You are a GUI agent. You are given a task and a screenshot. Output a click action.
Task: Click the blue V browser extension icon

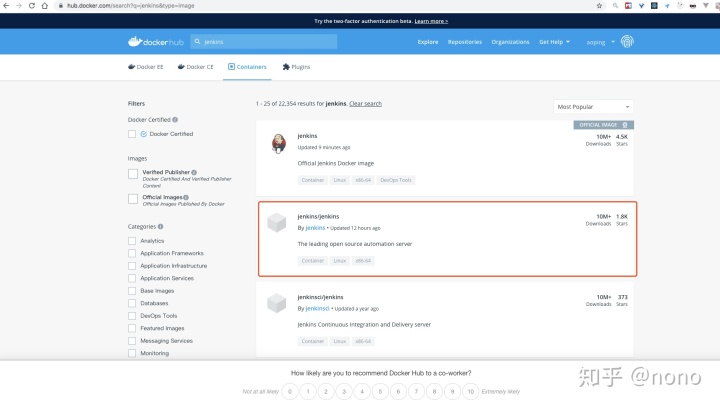tap(641, 6)
